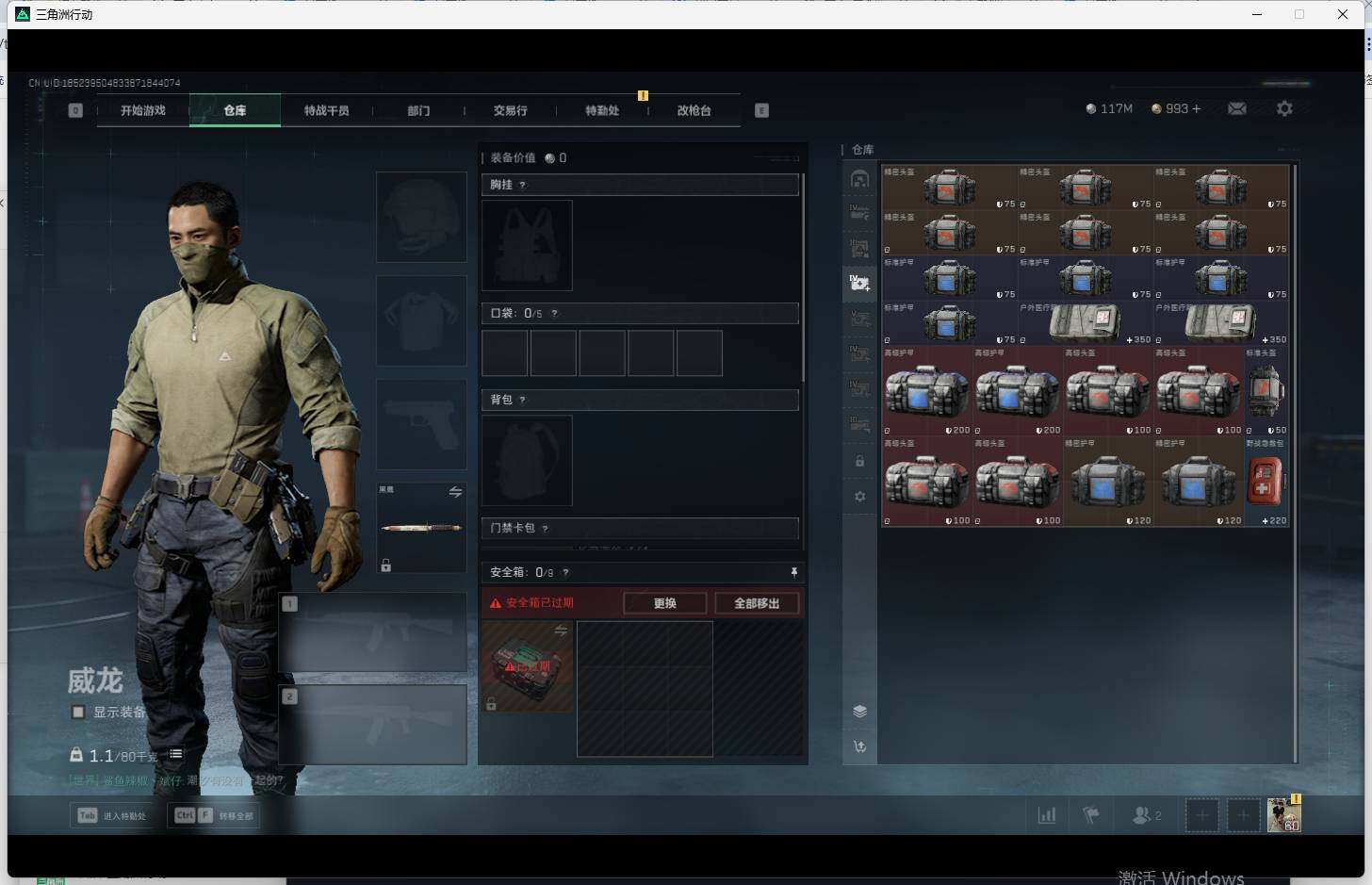Open the statistics bar chart icon
1372x885 pixels.
[1047, 815]
